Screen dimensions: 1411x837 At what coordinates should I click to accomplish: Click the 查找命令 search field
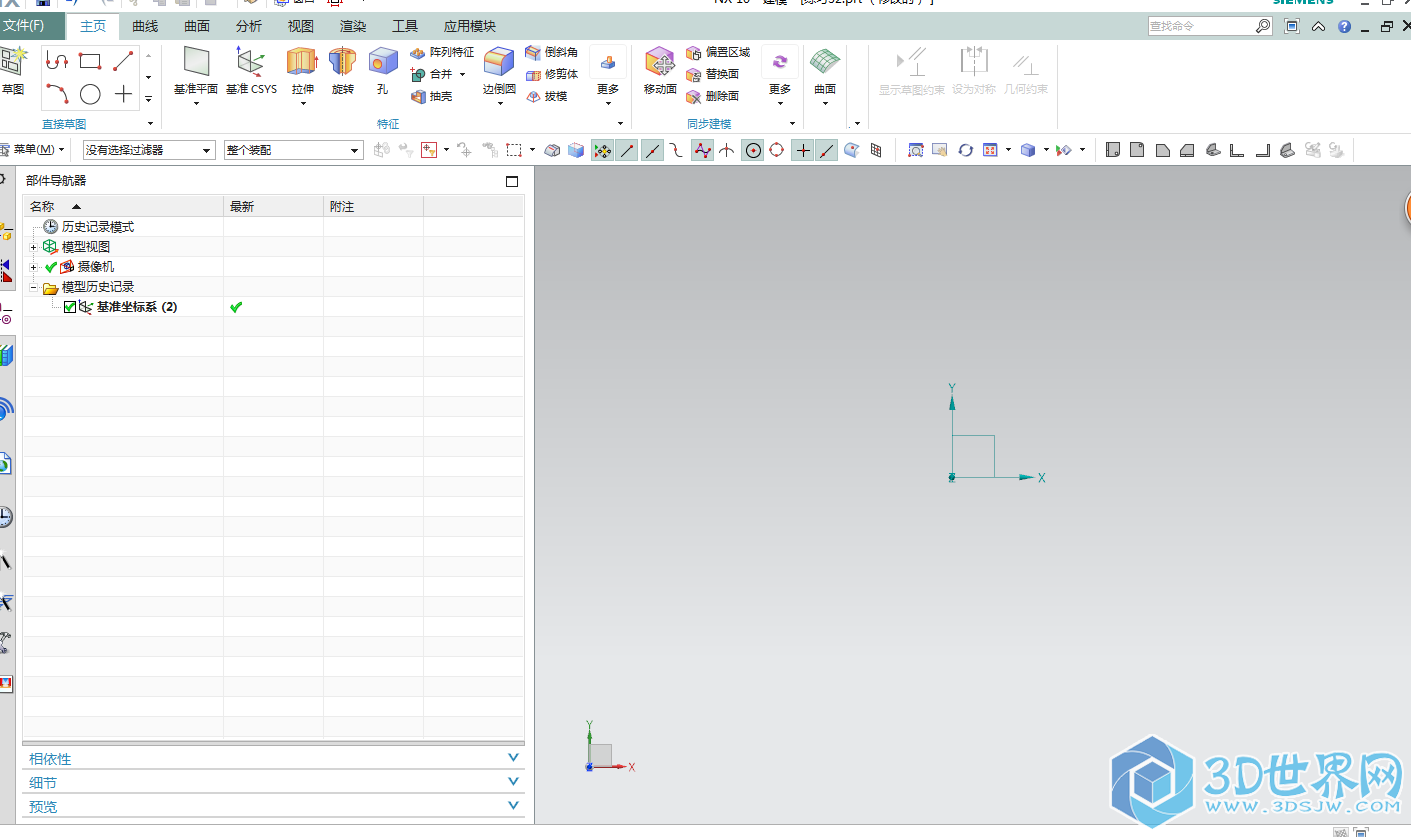(1201, 26)
